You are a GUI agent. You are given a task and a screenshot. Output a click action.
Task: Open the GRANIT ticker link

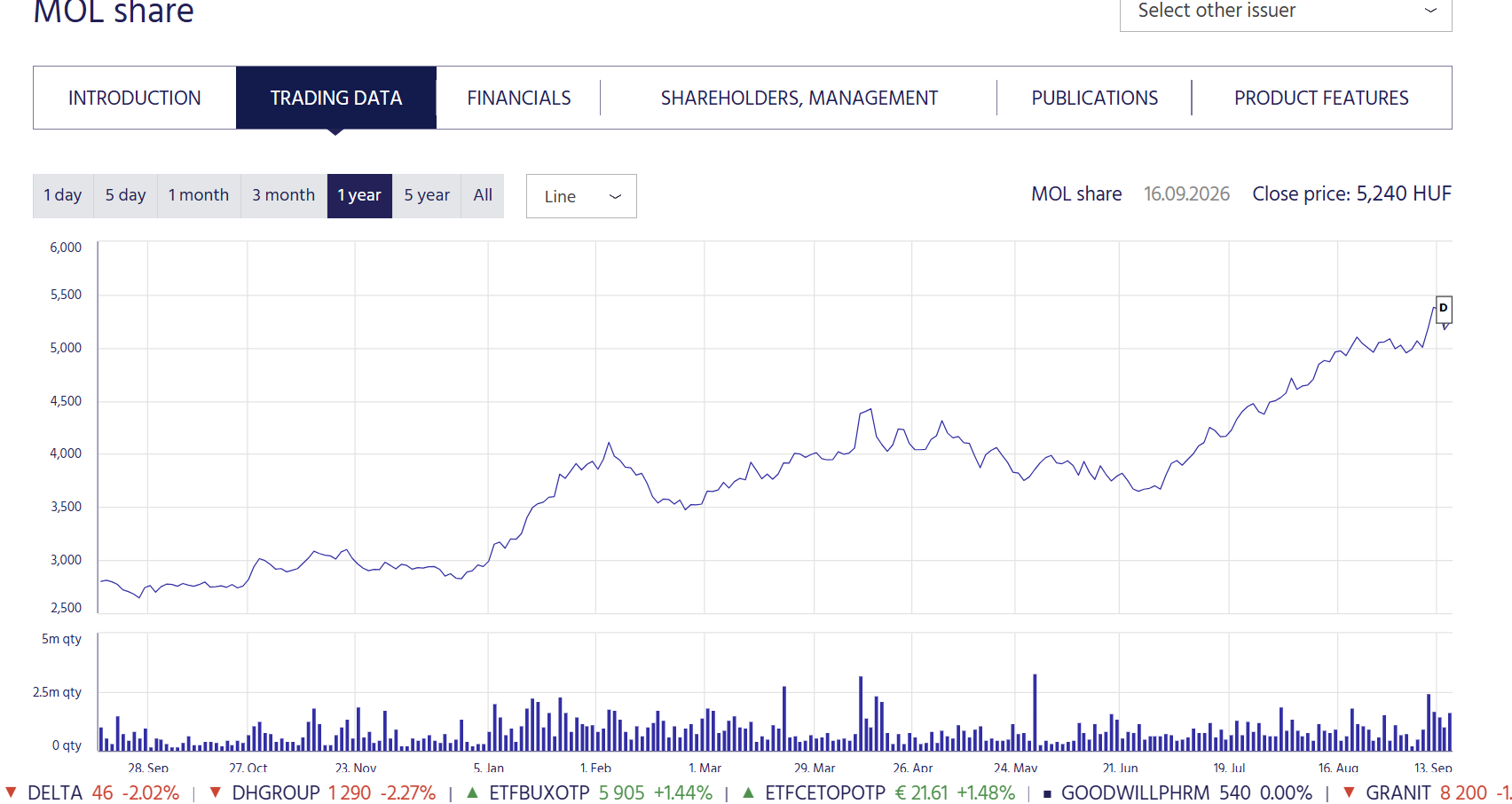[x=1398, y=792]
